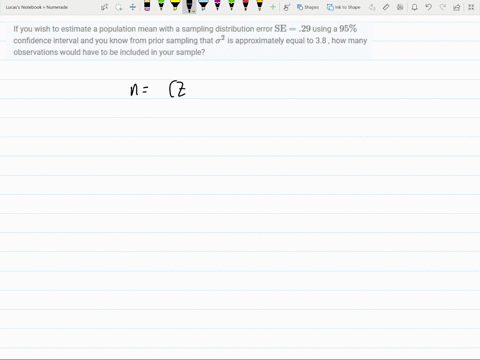
Task: Select the magenta pen
Action: tap(217, 6)
